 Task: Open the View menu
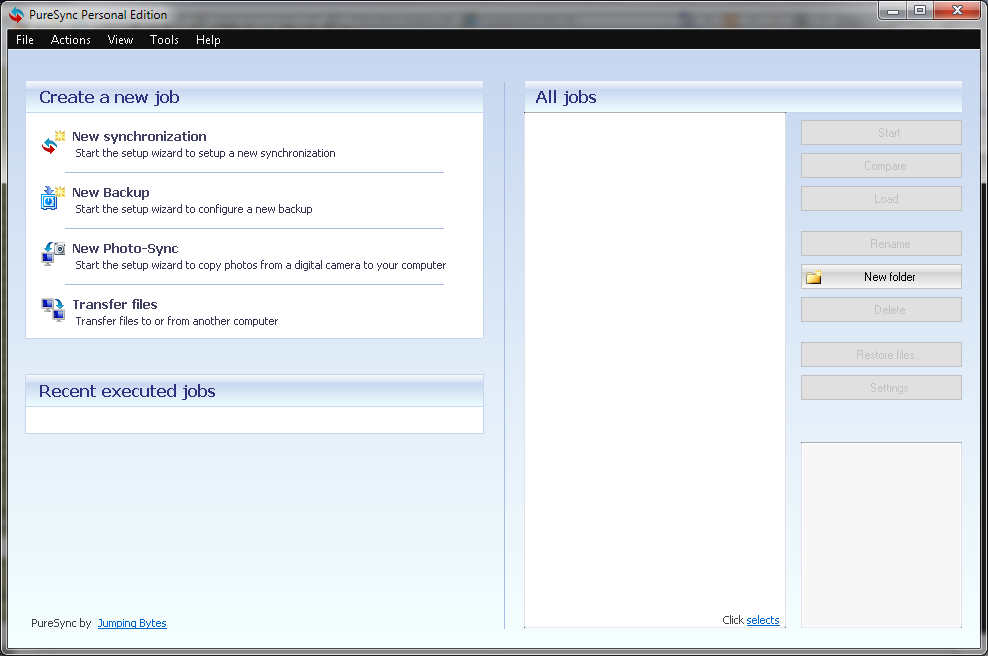tap(120, 40)
